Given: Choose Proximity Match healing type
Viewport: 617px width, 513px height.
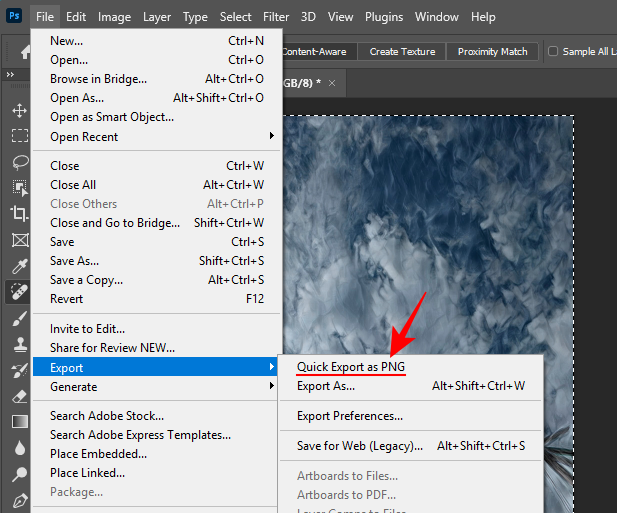Looking at the screenshot, I should [x=492, y=52].
